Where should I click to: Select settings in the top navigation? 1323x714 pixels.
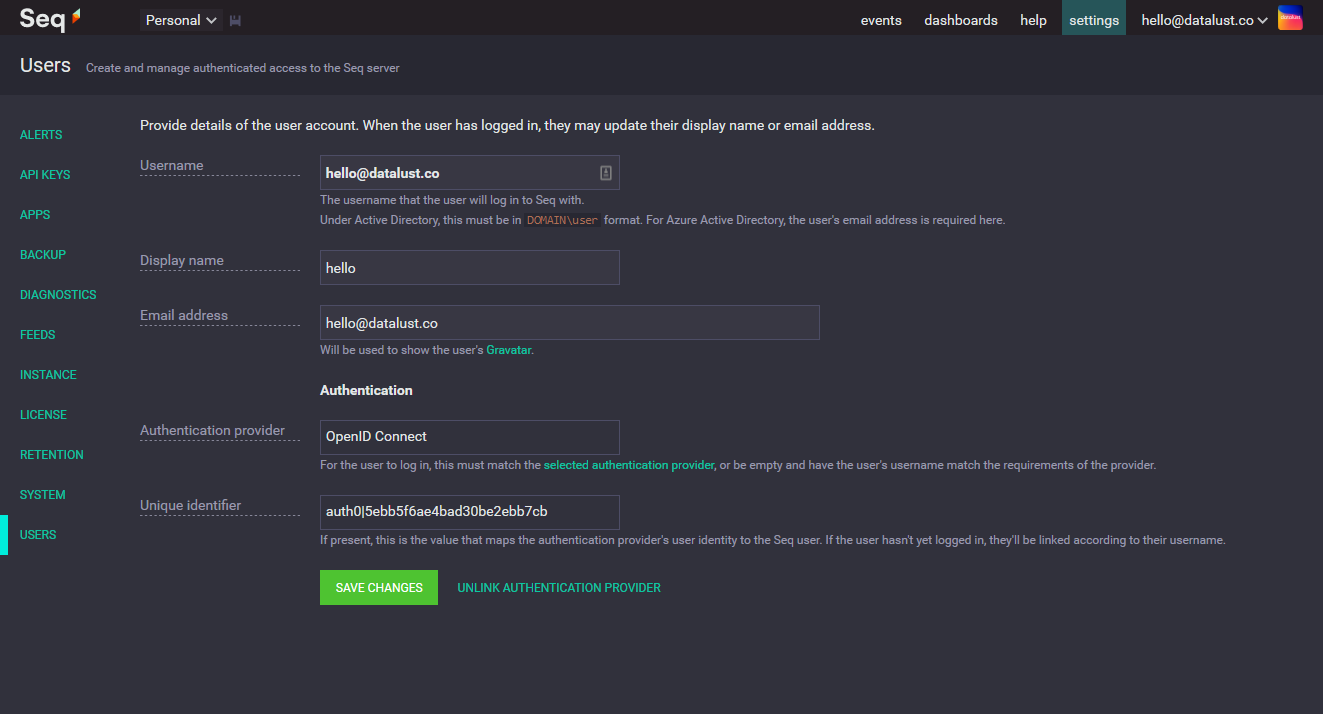click(x=1094, y=19)
